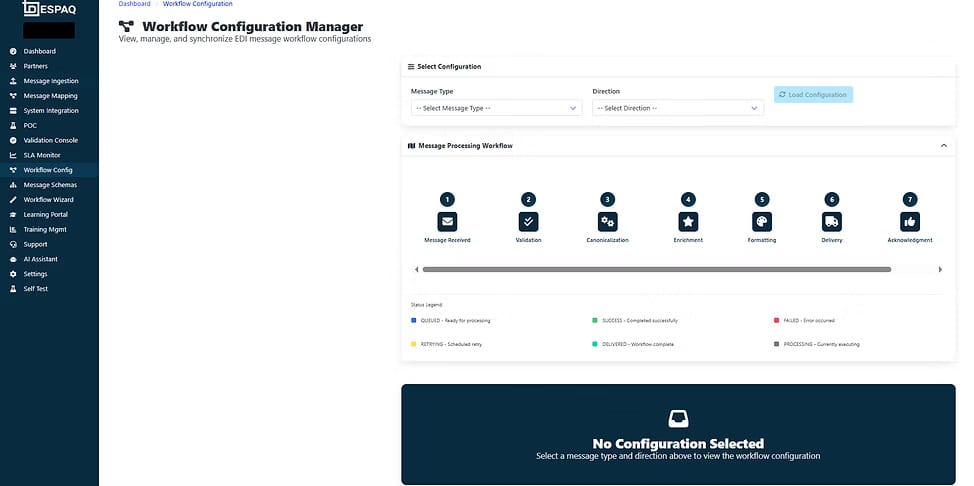Viewport: 974px width, 486px height.
Task: Click step number 7 circle
Action: coord(910,199)
